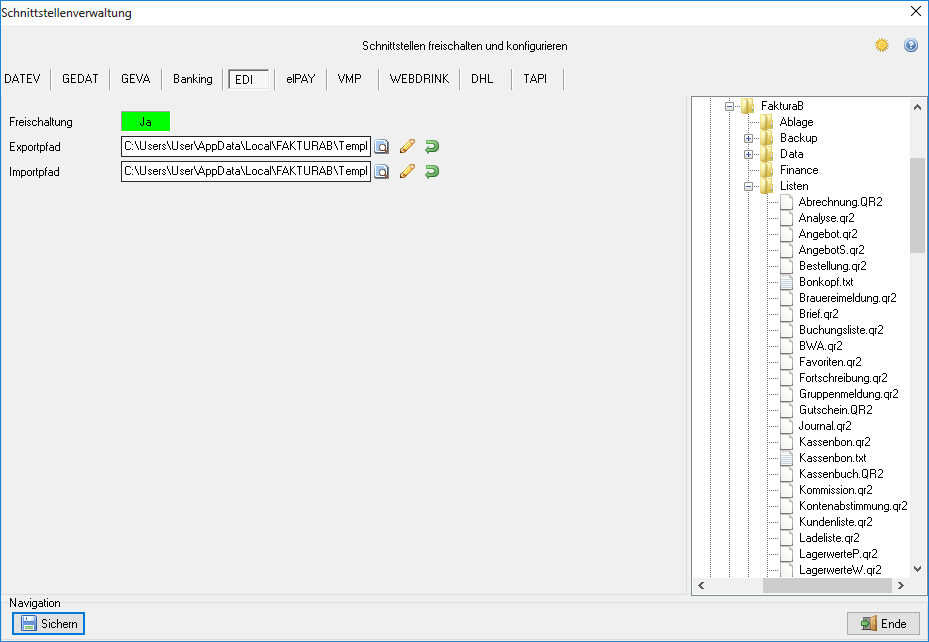Switch to the elPAY tab
Viewport: 929px width, 642px height.
pos(300,79)
